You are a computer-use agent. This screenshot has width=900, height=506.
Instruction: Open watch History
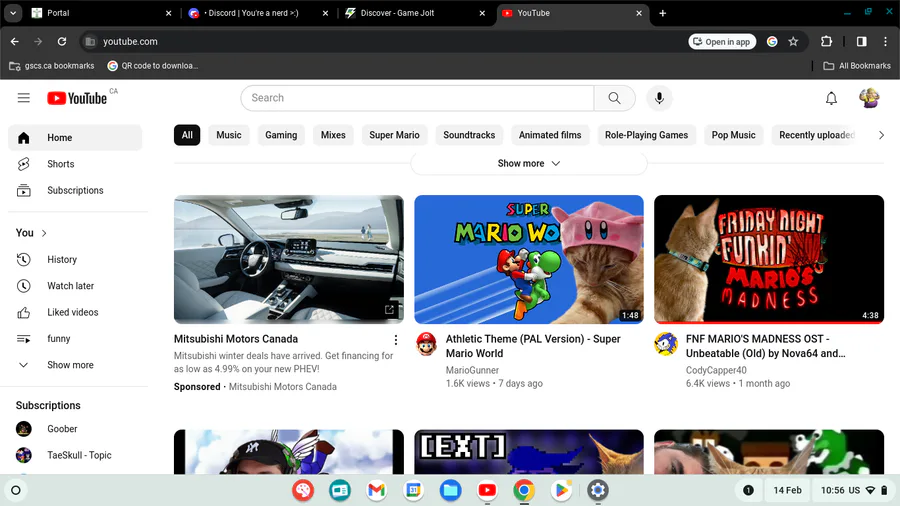click(x=75, y=259)
